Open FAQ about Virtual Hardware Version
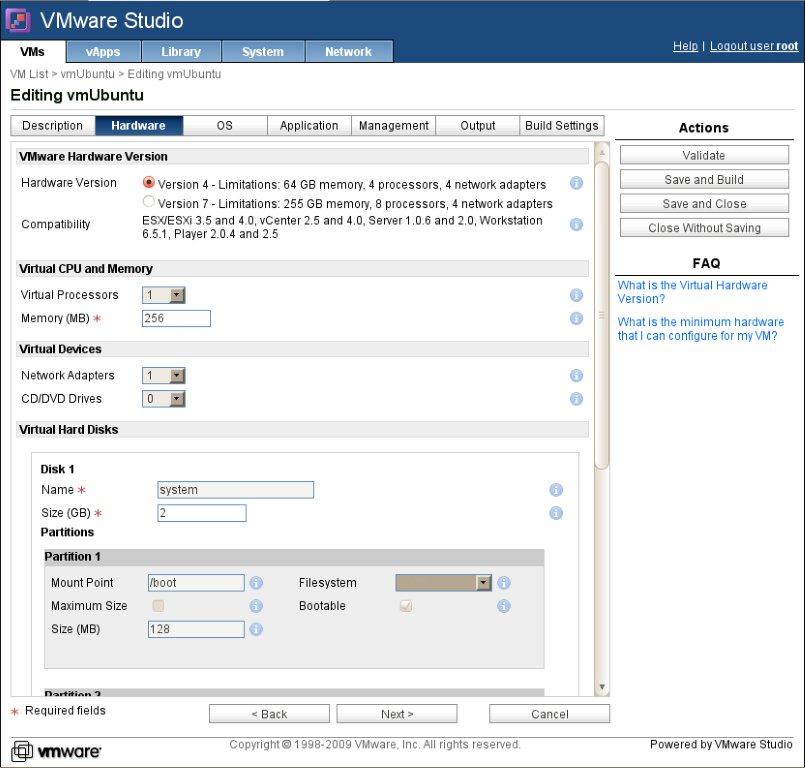 point(693,292)
